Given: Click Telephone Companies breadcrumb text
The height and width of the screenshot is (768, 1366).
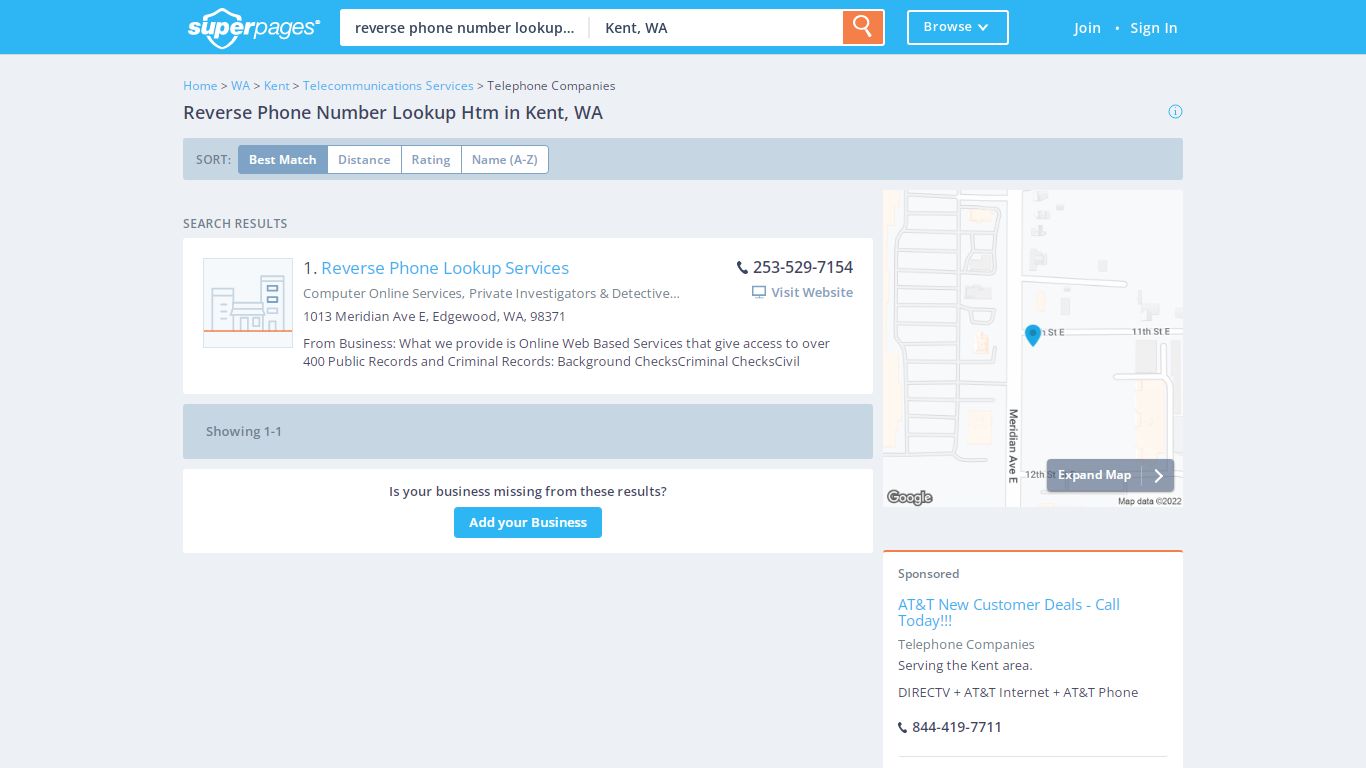Looking at the screenshot, I should [x=551, y=85].
